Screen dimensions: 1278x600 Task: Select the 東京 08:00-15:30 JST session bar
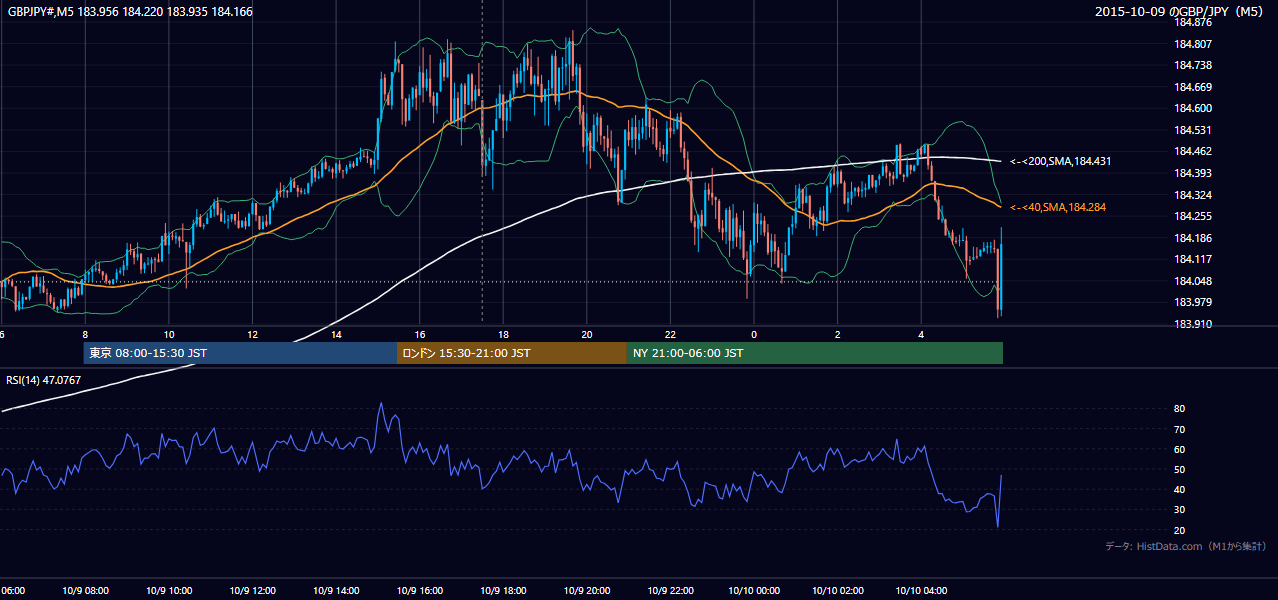pyautogui.click(x=240, y=353)
